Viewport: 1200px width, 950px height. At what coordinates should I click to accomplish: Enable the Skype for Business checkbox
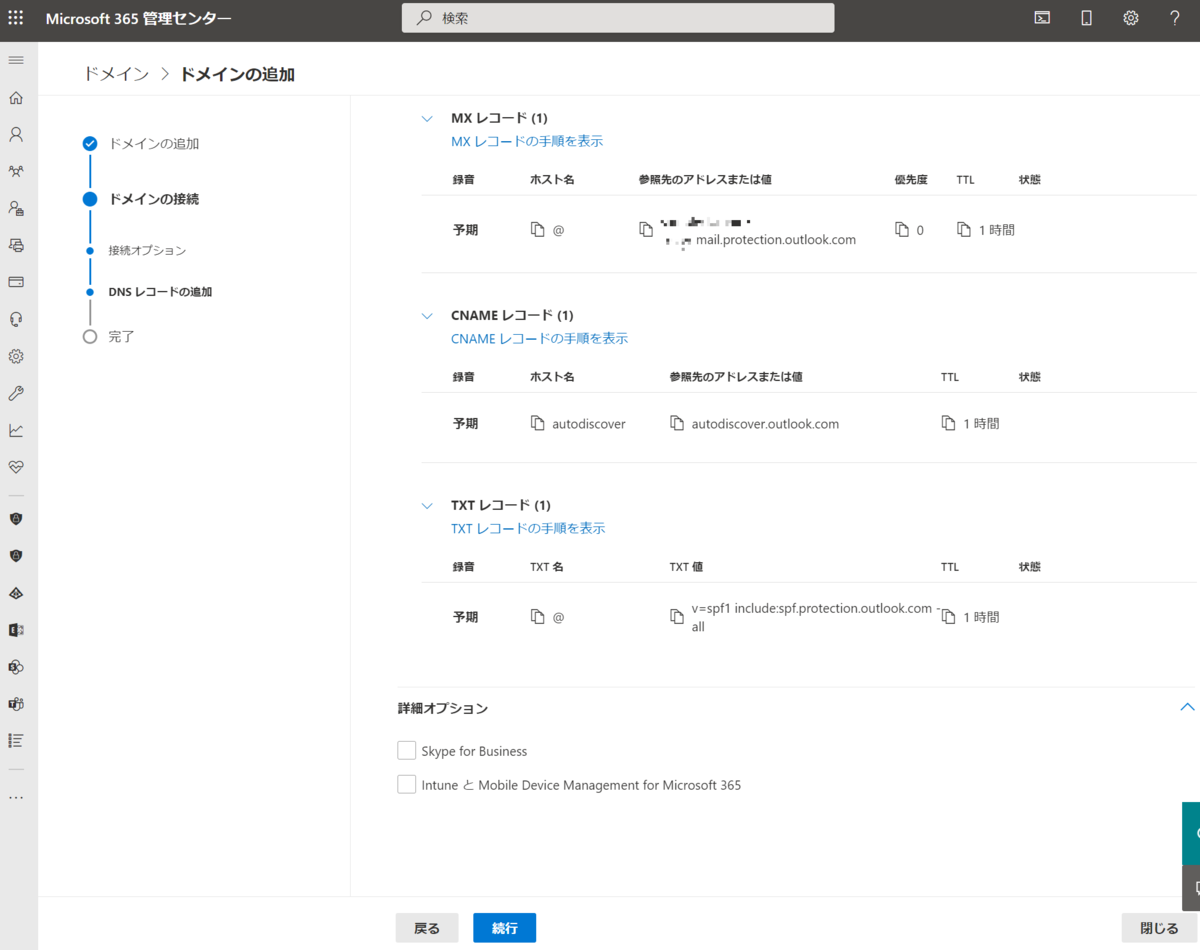coord(406,750)
